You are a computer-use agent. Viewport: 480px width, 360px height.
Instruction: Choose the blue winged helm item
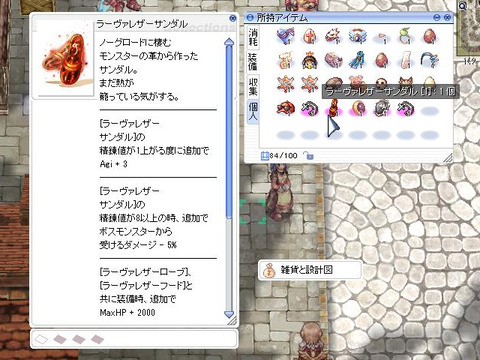click(358, 36)
